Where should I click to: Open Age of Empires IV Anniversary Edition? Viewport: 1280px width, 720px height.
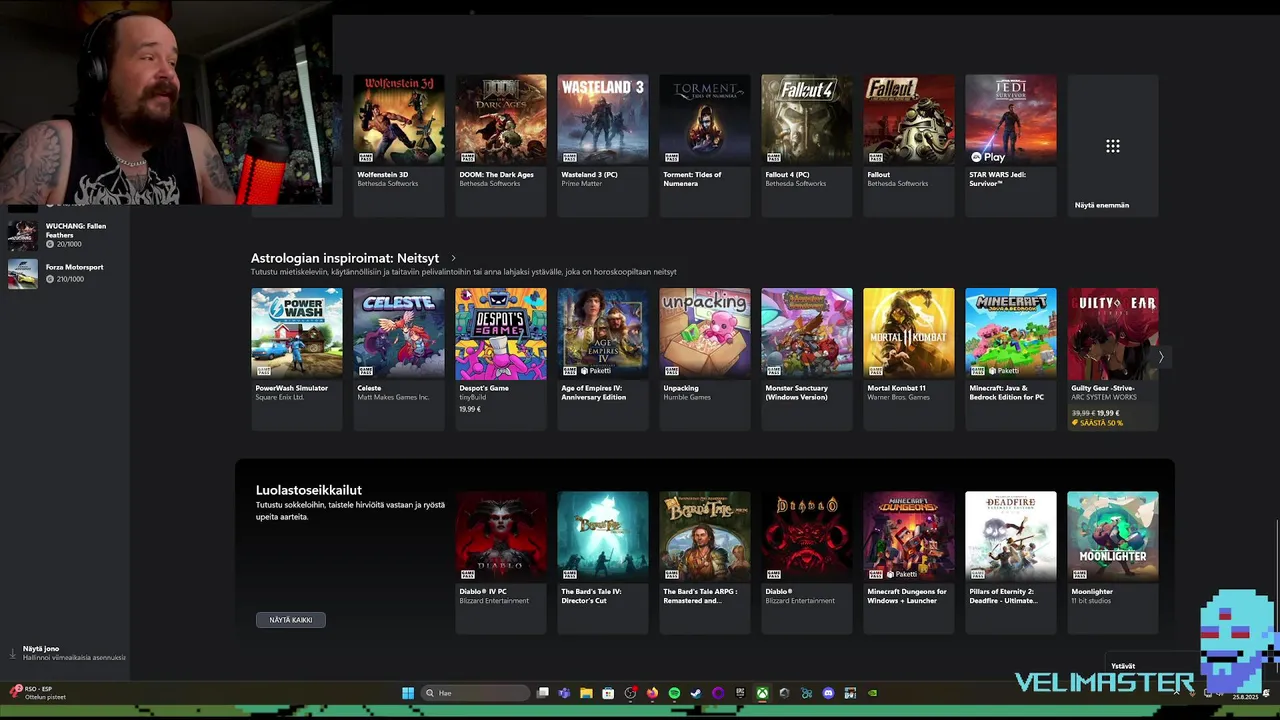(602, 359)
